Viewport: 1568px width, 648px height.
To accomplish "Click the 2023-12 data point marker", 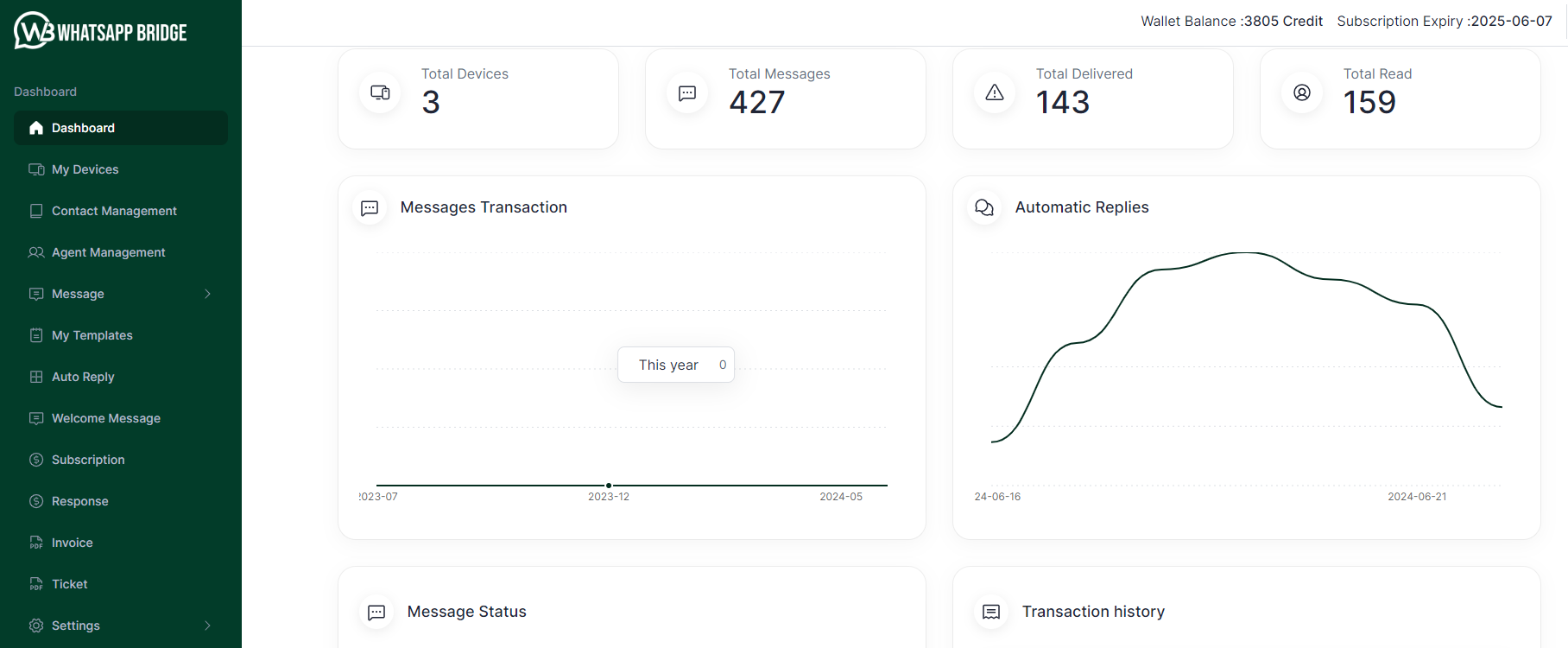I will click(609, 486).
